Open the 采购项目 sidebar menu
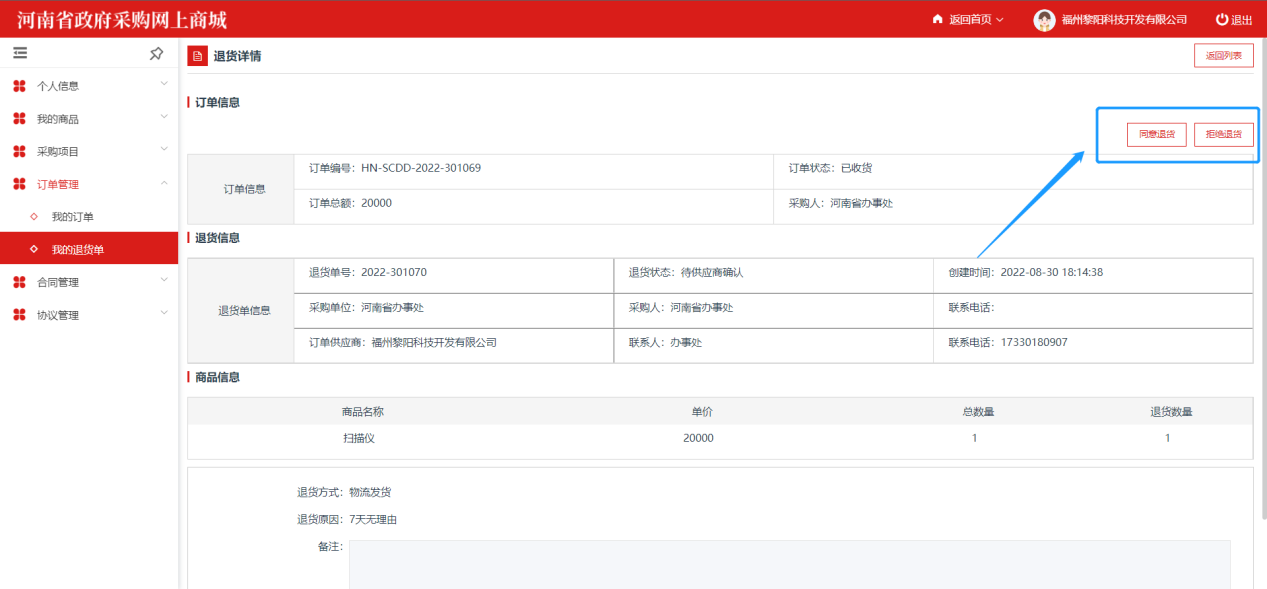Image resolution: width=1267 pixels, height=589 pixels. (x=89, y=151)
